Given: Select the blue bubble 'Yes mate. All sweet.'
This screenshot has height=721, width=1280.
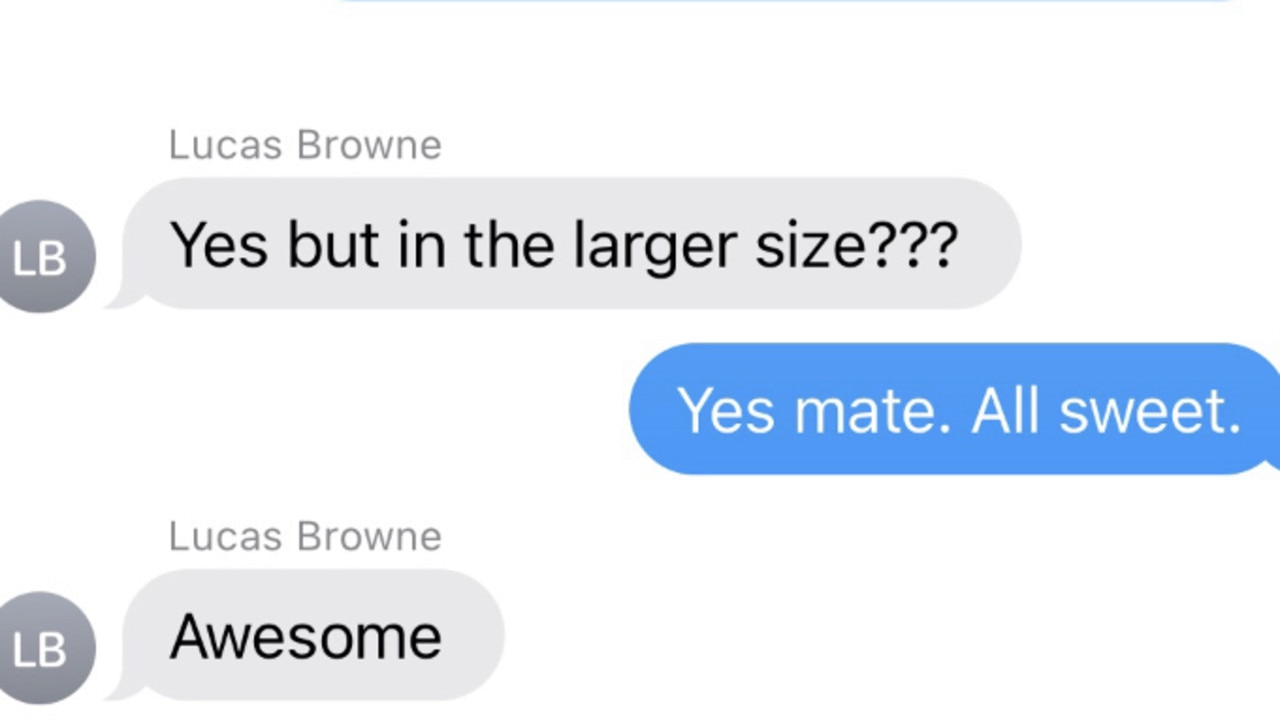Looking at the screenshot, I should click(x=955, y=408).
